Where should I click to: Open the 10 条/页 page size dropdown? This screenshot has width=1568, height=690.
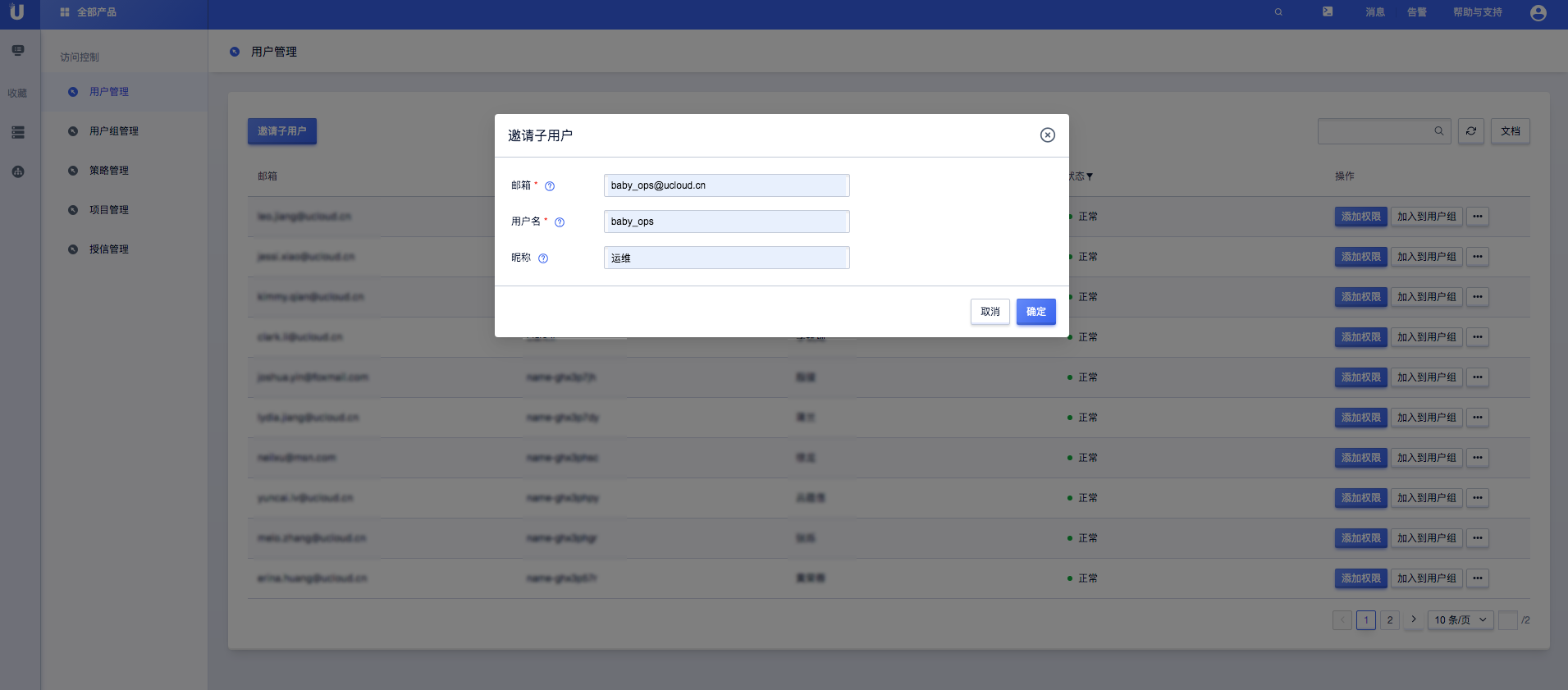[1461, 620]
